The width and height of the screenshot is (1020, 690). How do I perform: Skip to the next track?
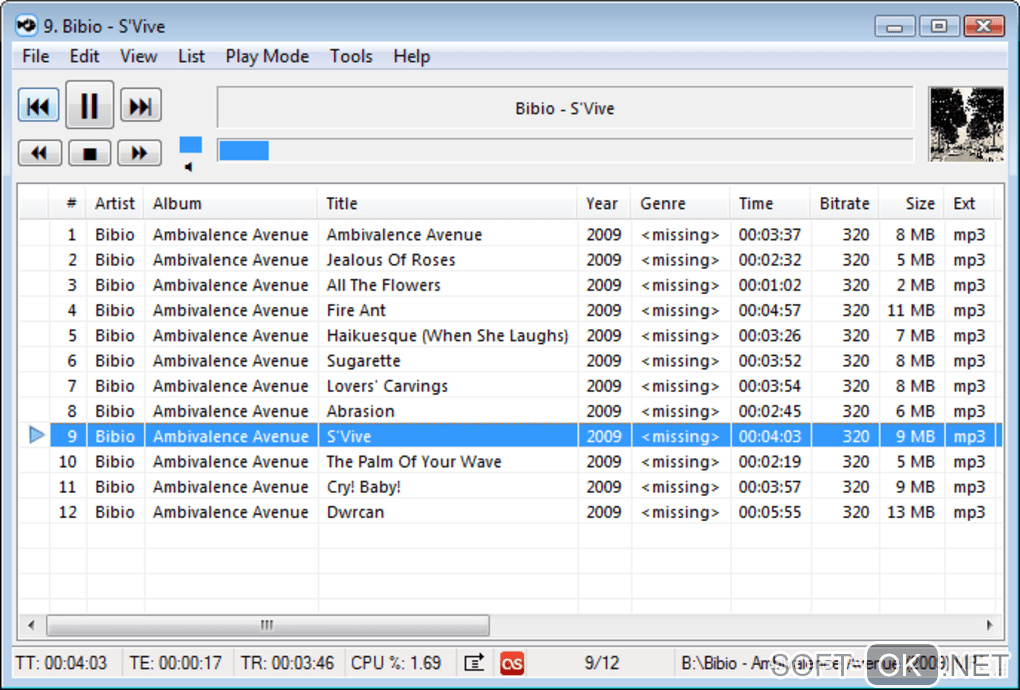tap(141, 105)
